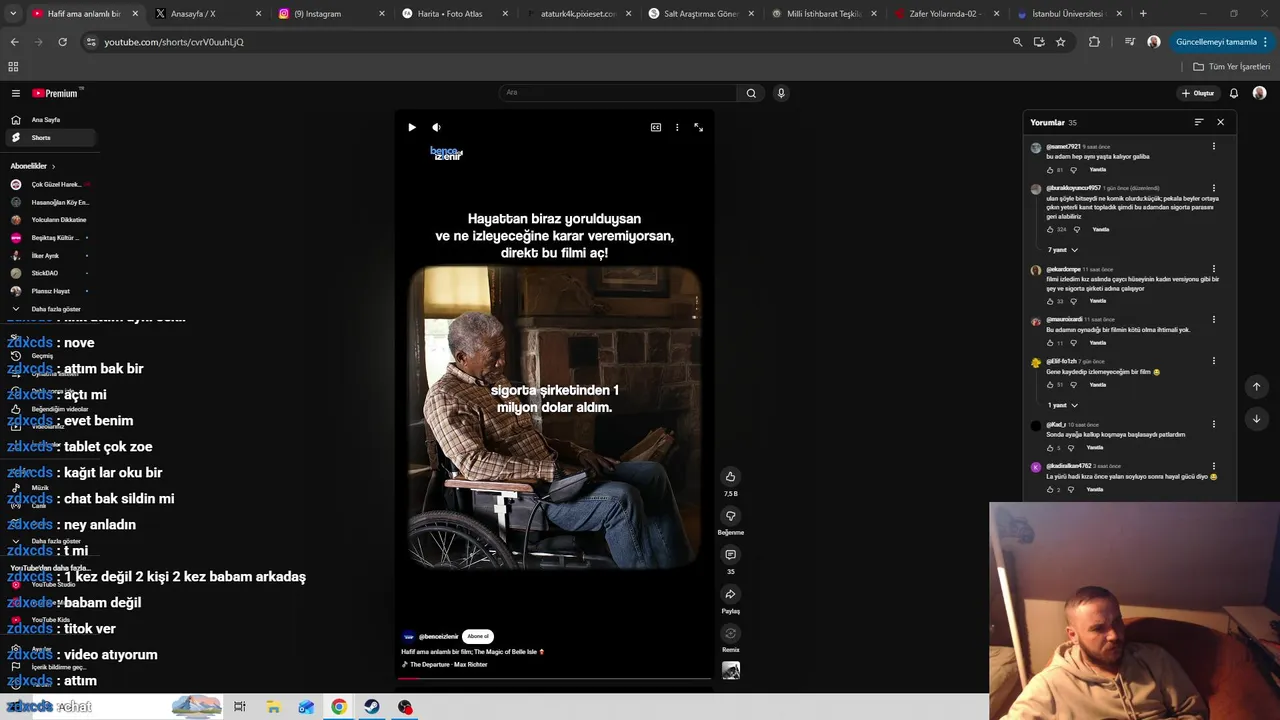Open the @benceizlenir channel link

pos(438,636)
